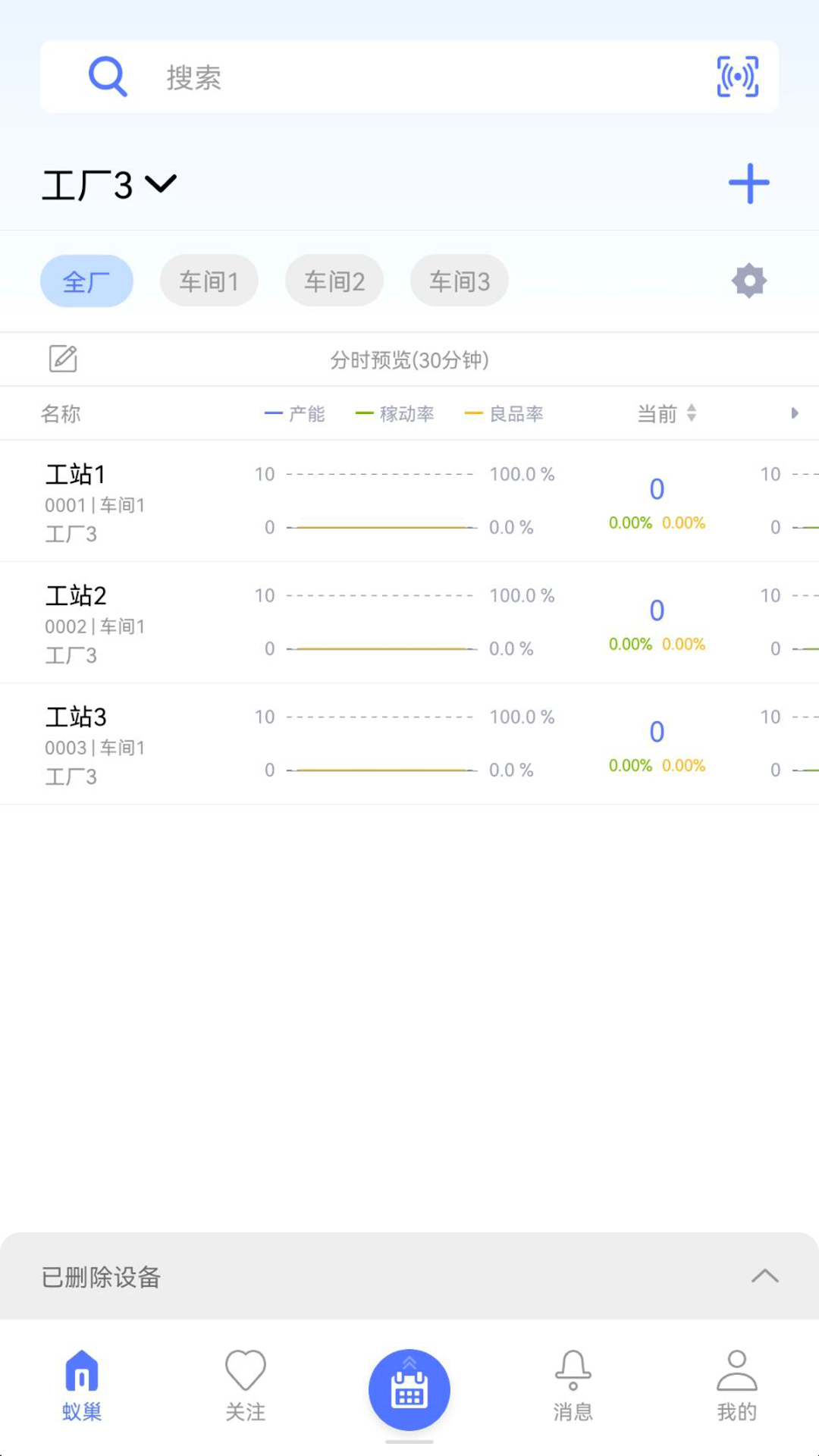Select the 车间1 filter tab
This screenshot has height=1456, width=819.
(x=209, y=281)
